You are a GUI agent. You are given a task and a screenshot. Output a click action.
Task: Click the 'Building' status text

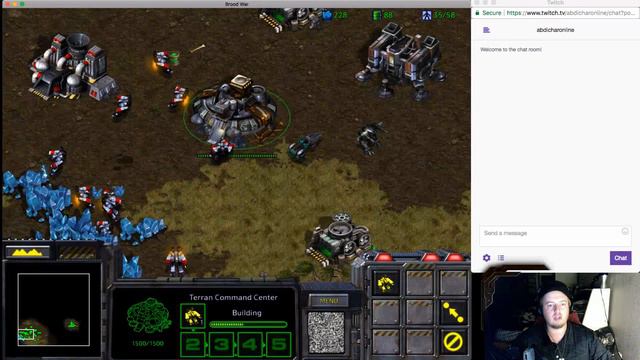(x=247, y=313)
